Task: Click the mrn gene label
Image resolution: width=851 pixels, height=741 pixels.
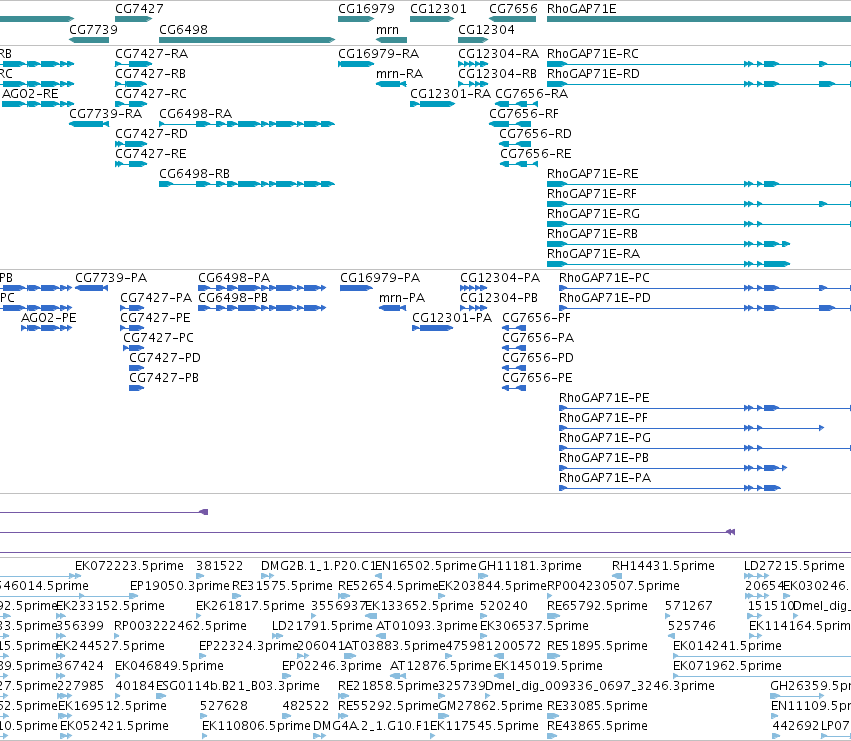Action: click(x=388, y=29)
